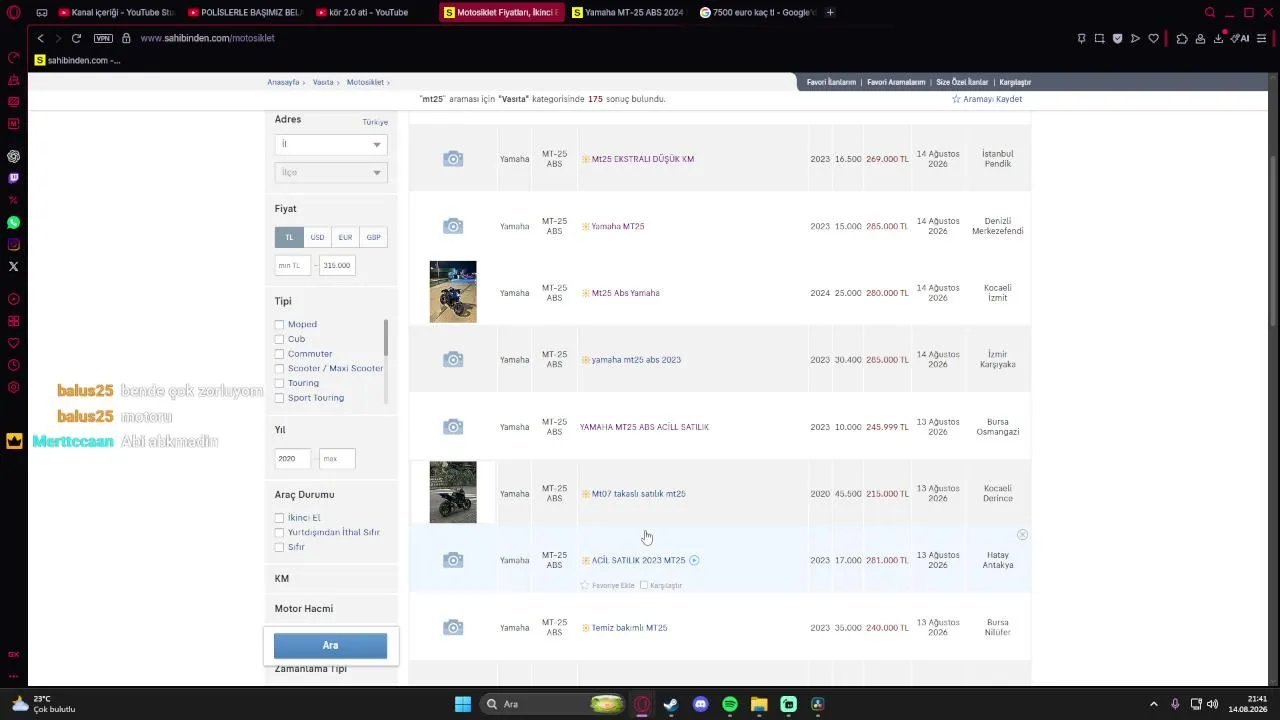Open the player icon in Opera sidebar
Screen dimensions: 1280x720
point(13,299)
